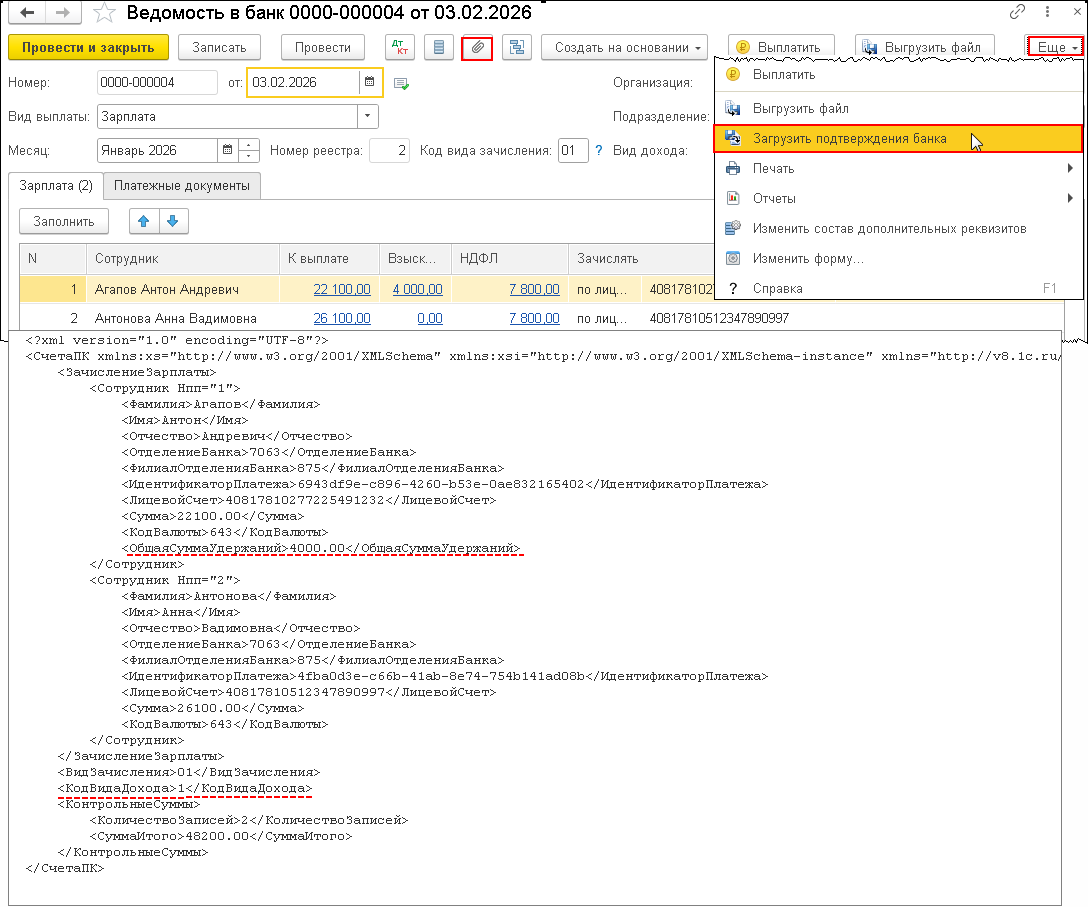Click the Выплатить toolbar button
The width and height of the screenshot is (1088, 907).
click(781, 47)
